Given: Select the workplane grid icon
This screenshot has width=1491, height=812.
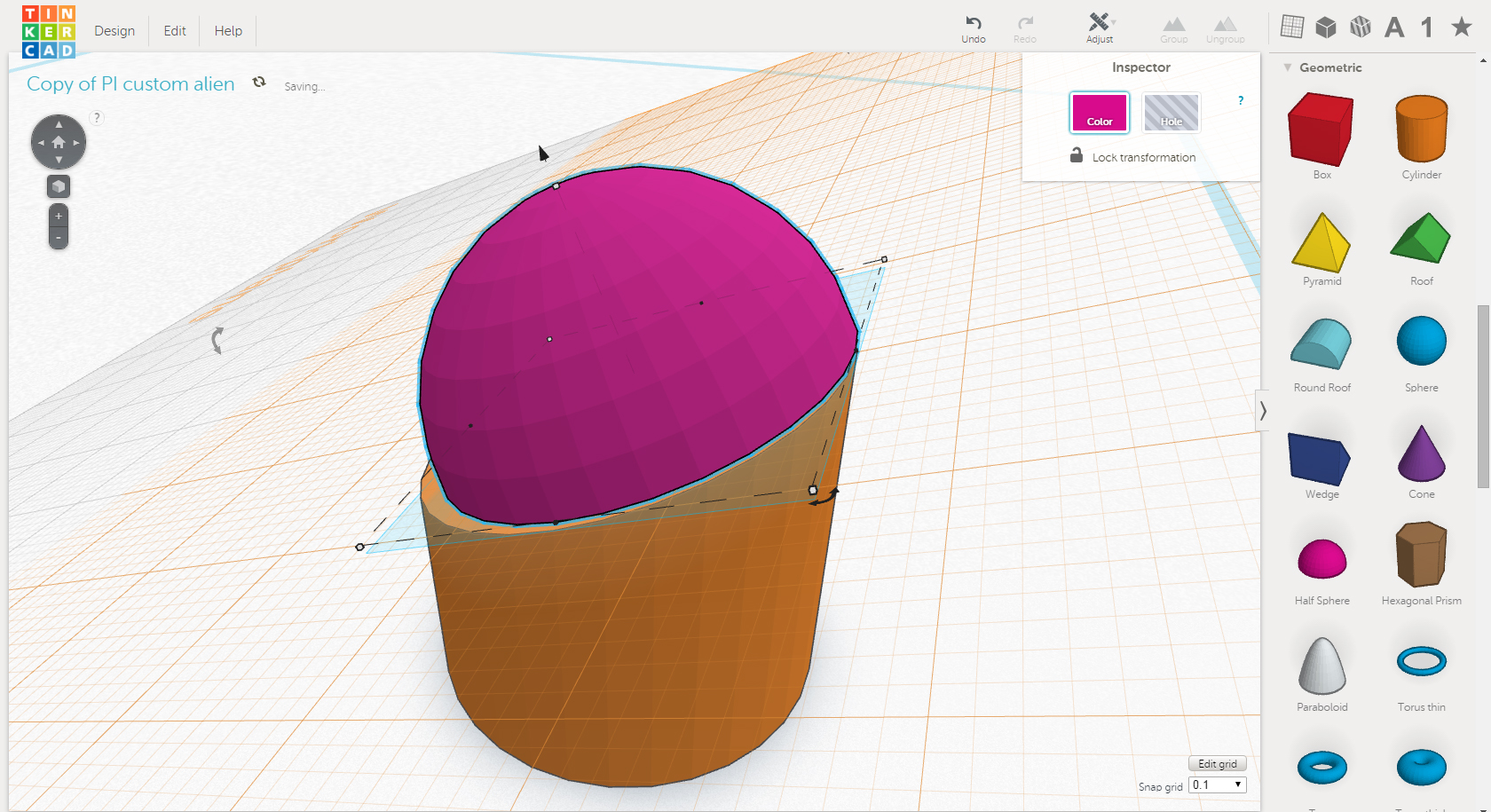Looking at the screenshot, I should 1292,28.
